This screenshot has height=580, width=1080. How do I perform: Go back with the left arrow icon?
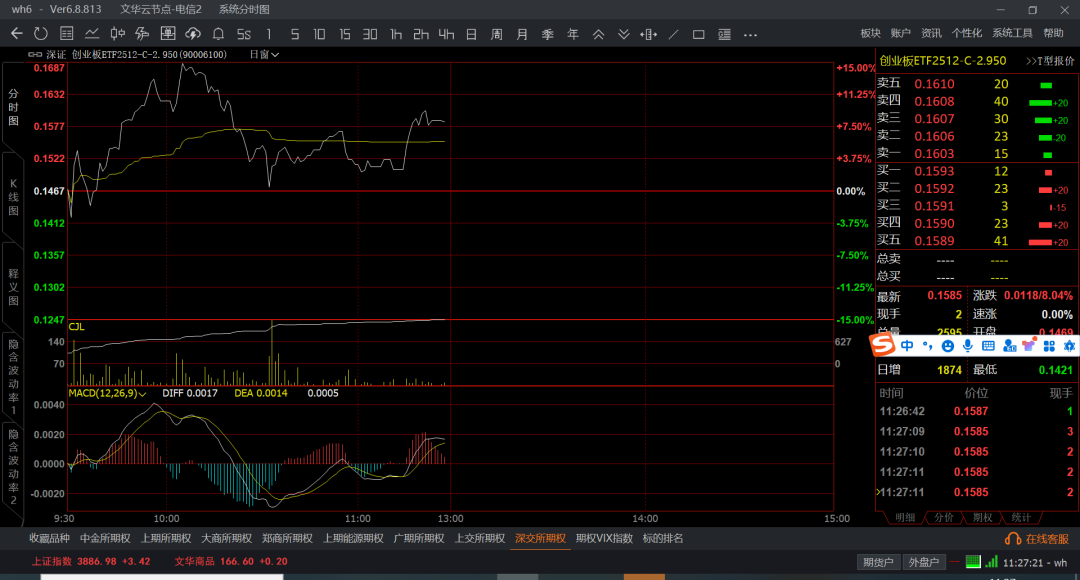pyautogui.click(x=17, y=34)
